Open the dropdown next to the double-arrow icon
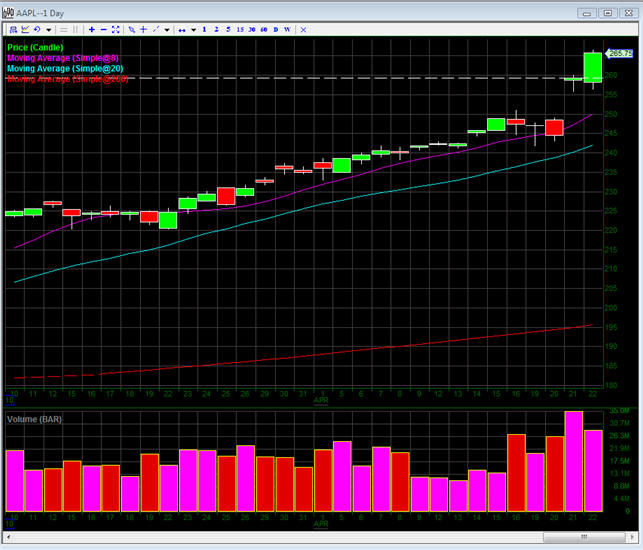The width and height of the screenshot is (643, 550). pyautogui.click(x=193, y=30)
